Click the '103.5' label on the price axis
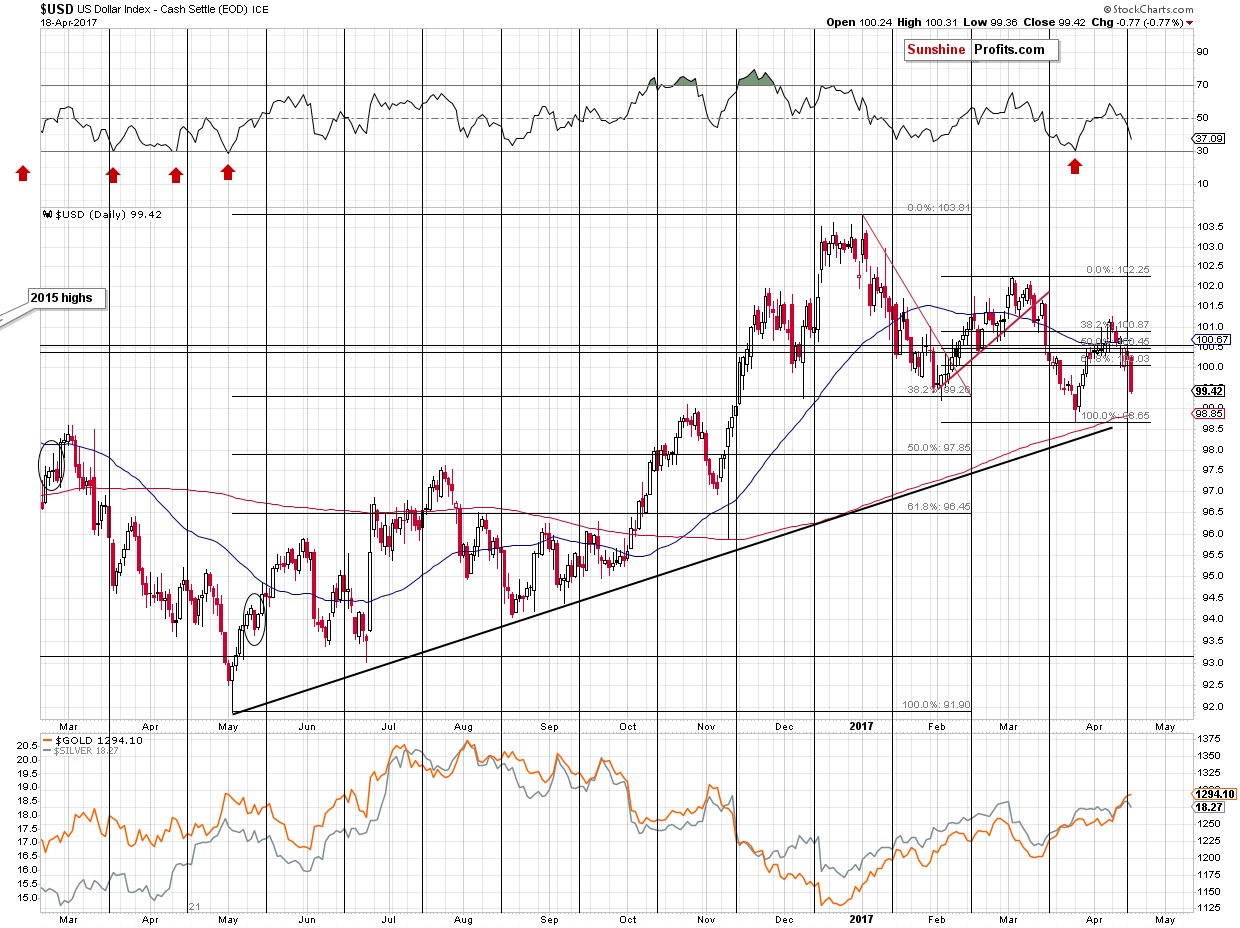This screenshot has height=928, width=1240. (x=1210, y=225)
